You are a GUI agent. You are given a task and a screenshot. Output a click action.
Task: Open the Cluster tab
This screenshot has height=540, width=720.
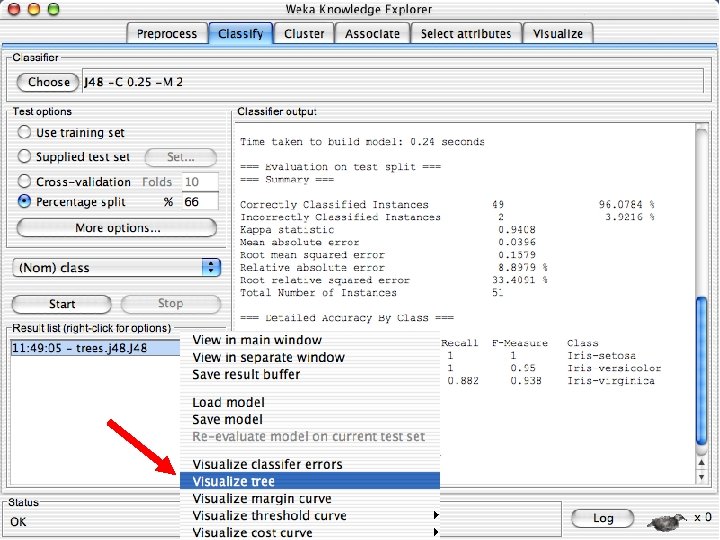pyautogui.click(x=304, y=34)
